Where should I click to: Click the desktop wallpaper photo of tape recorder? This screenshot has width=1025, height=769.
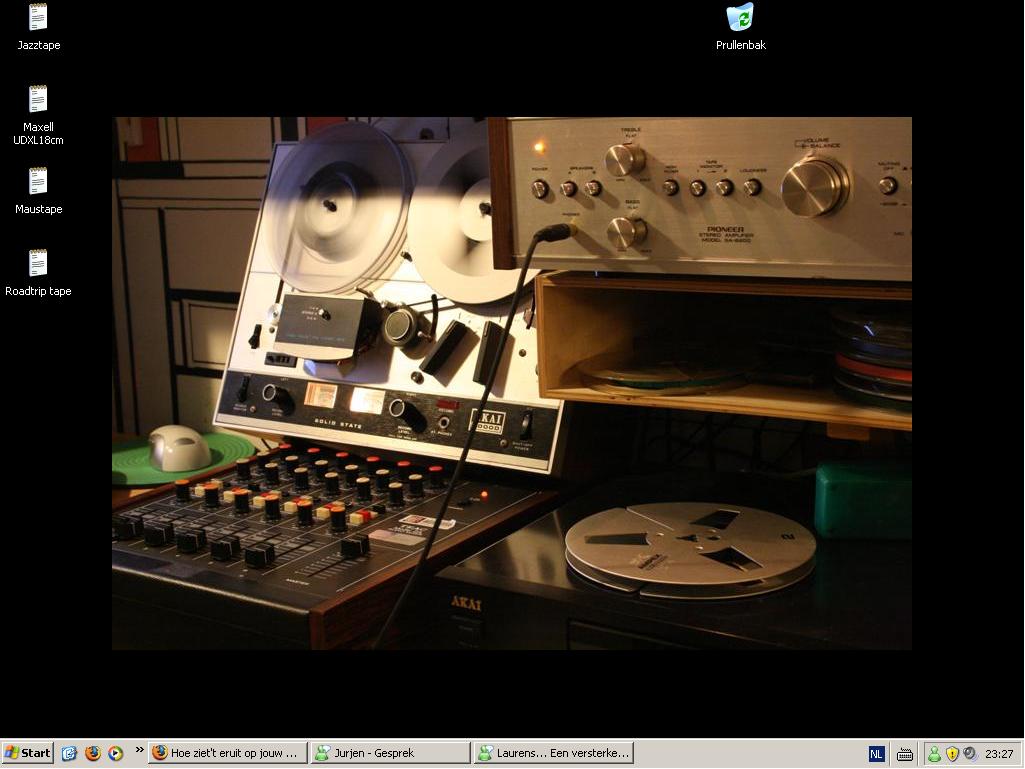511,383
